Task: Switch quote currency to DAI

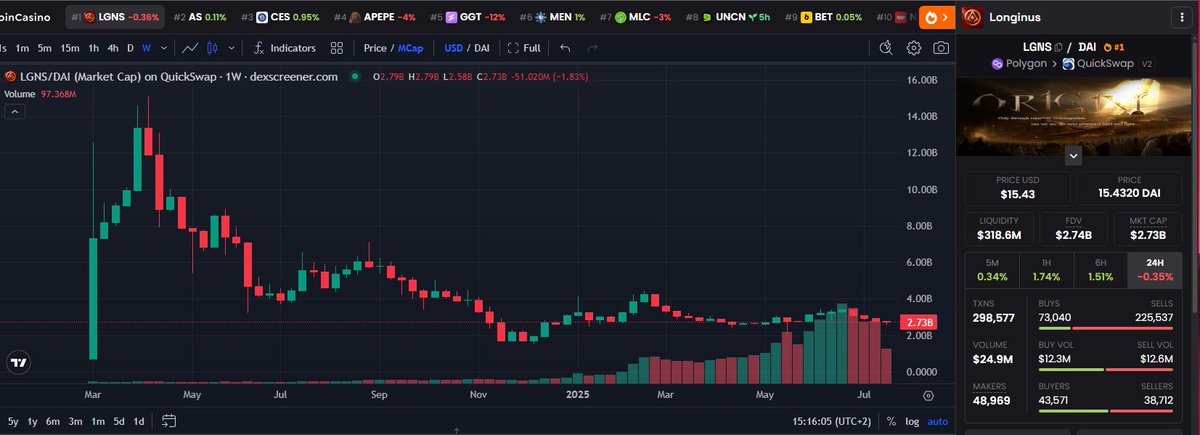Action: 482,48
